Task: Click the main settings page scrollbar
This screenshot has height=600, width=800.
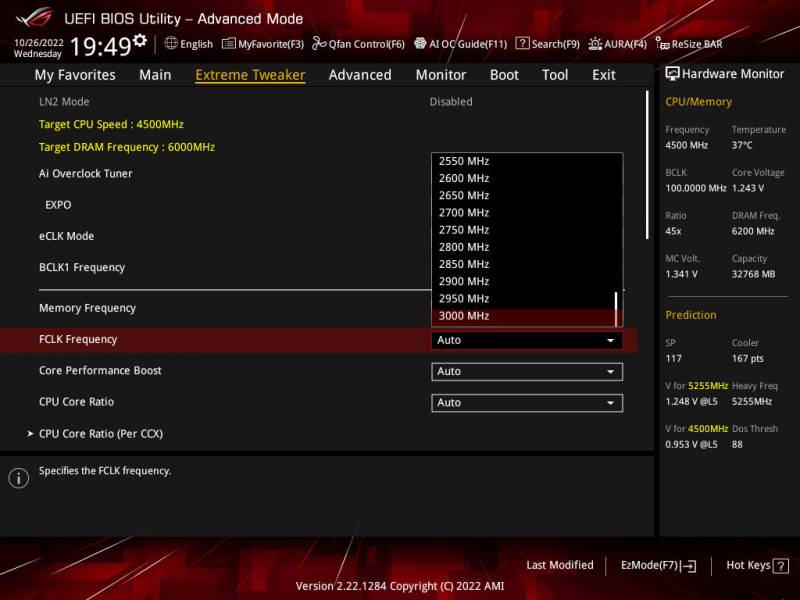Action: click(647, 165)
